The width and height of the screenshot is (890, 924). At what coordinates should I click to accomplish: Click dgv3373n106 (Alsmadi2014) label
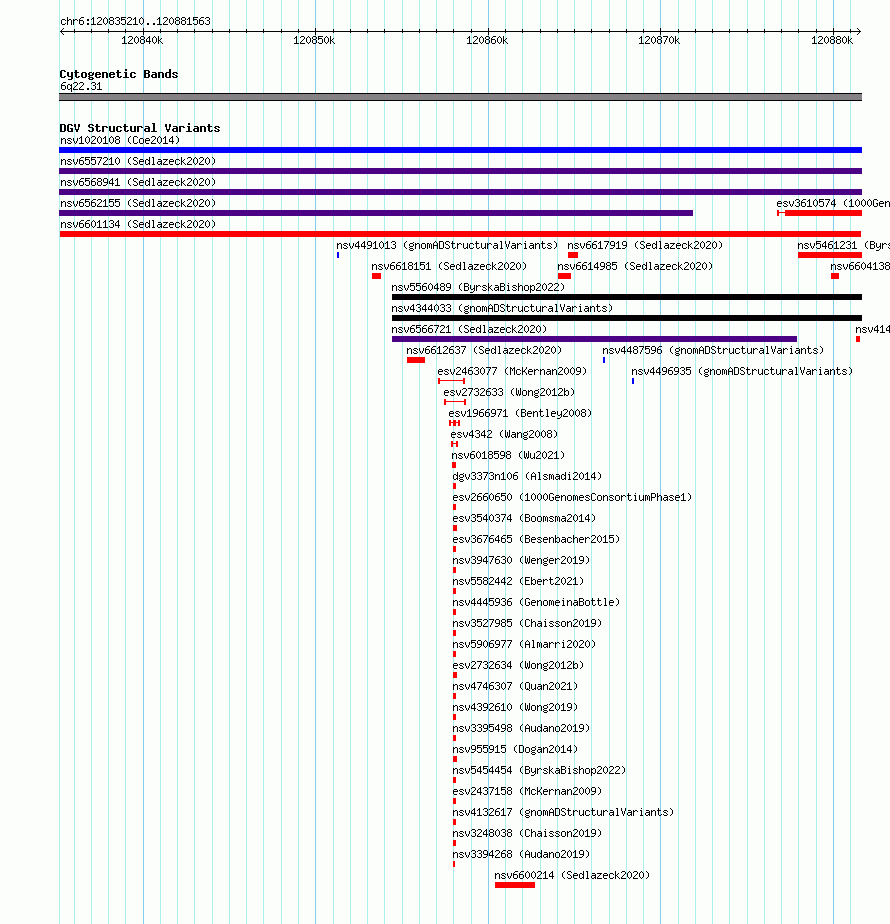pyautogui.click(x=527, y=476)
